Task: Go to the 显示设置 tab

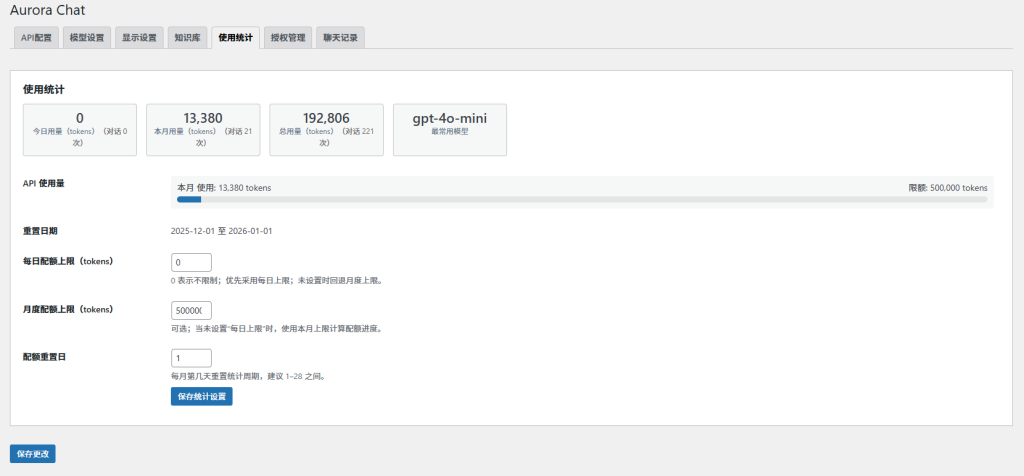Action: tap(139, 38)
